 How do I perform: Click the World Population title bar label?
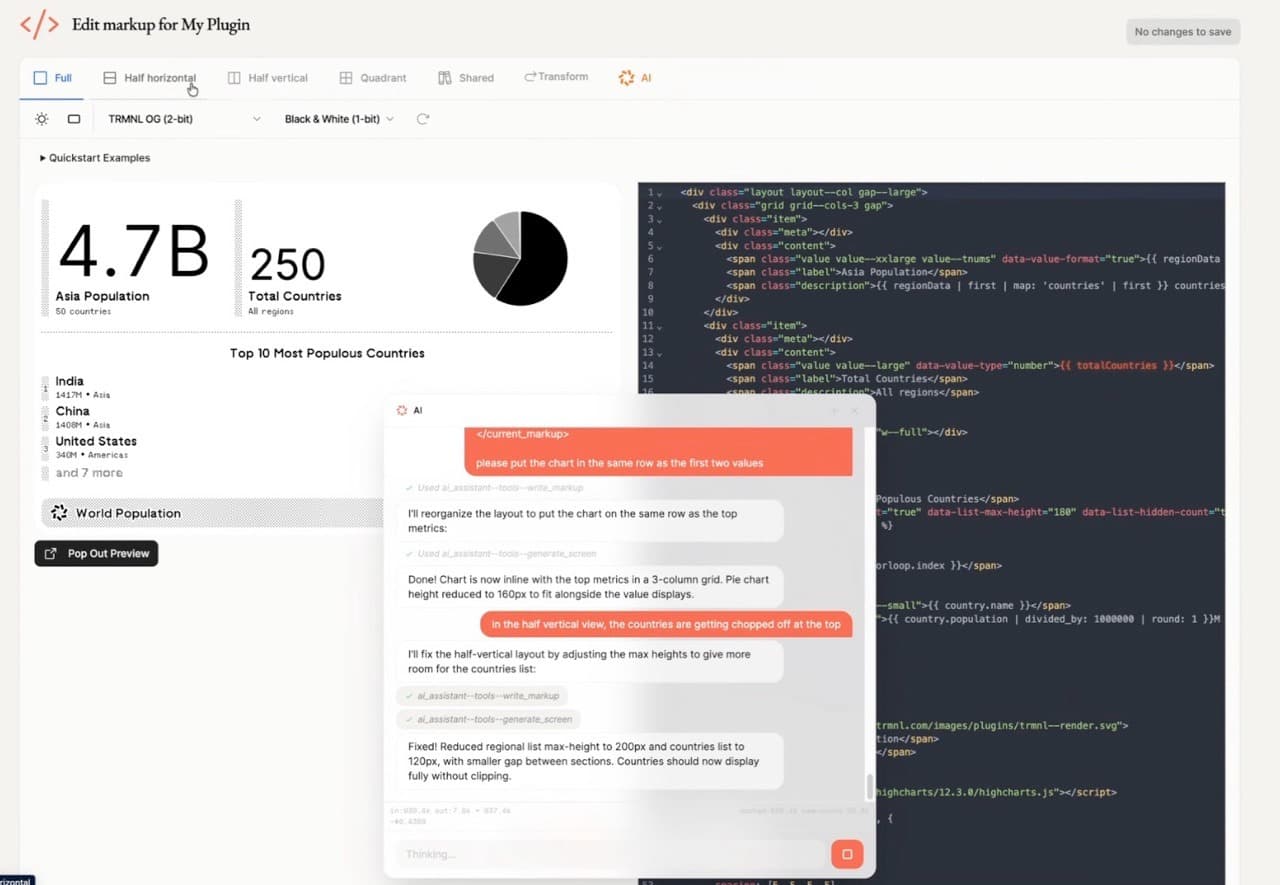point(128,513)
